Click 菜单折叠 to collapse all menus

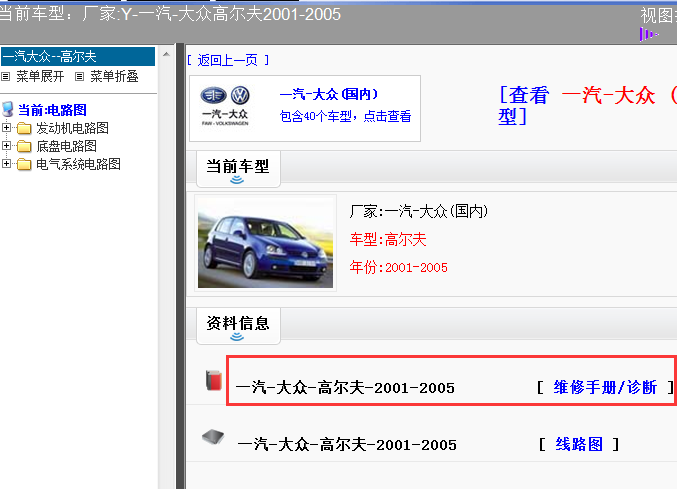point(114,77)
